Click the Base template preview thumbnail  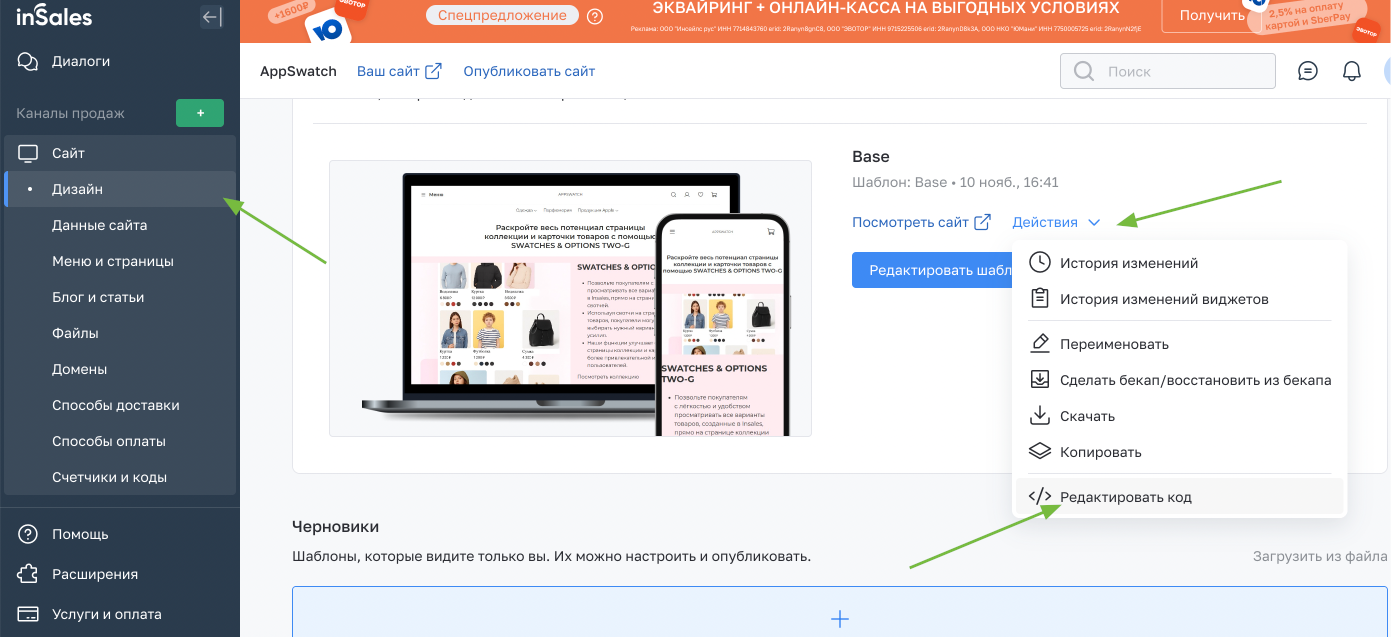(x=570, y=298)
